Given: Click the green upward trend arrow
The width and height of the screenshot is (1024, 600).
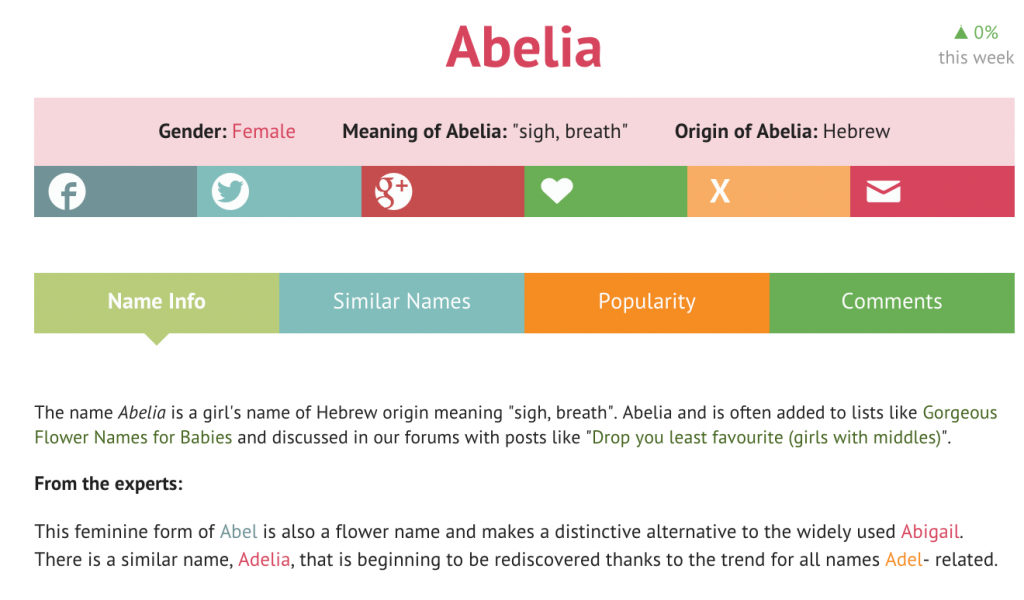Looking at the screenshot, I should tap(961, 32).
